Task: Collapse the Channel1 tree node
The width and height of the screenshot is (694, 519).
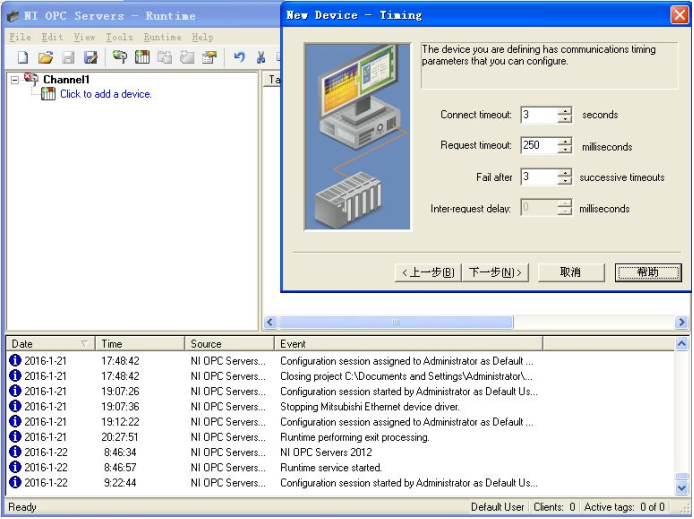Action: tap(15, 80)
